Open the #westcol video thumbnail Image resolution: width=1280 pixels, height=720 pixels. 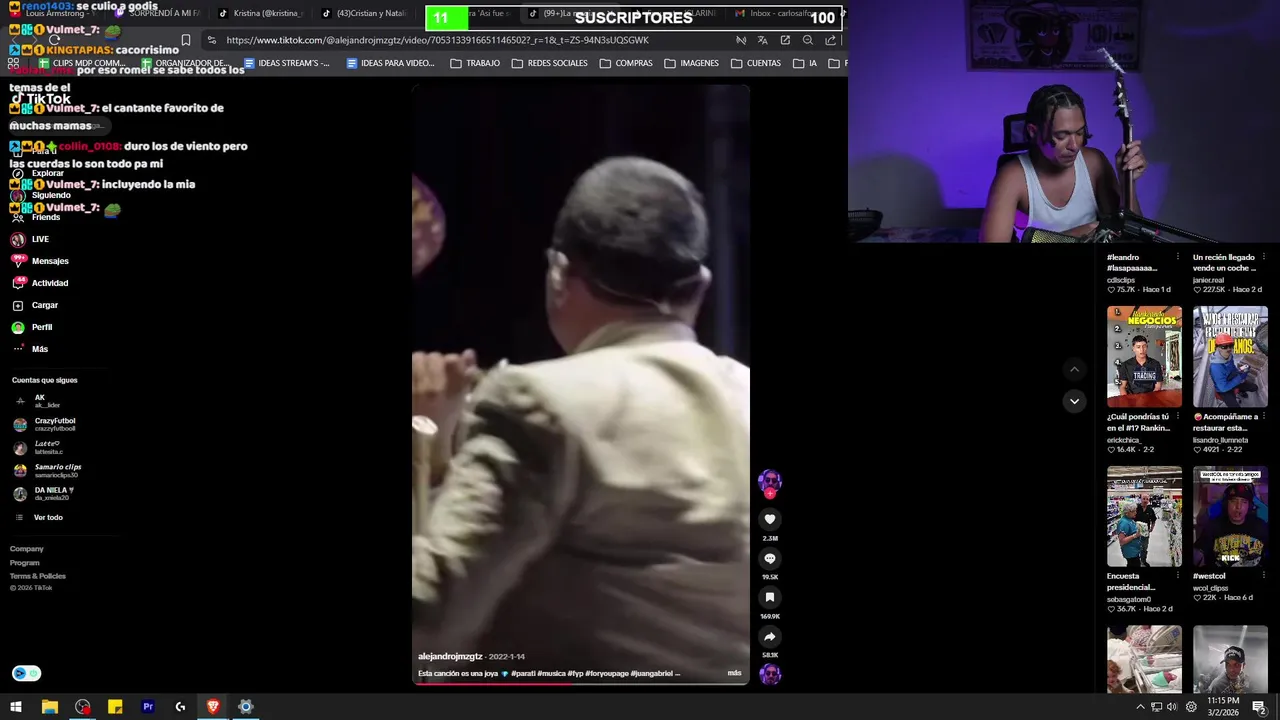click(x=1230, y=516)
